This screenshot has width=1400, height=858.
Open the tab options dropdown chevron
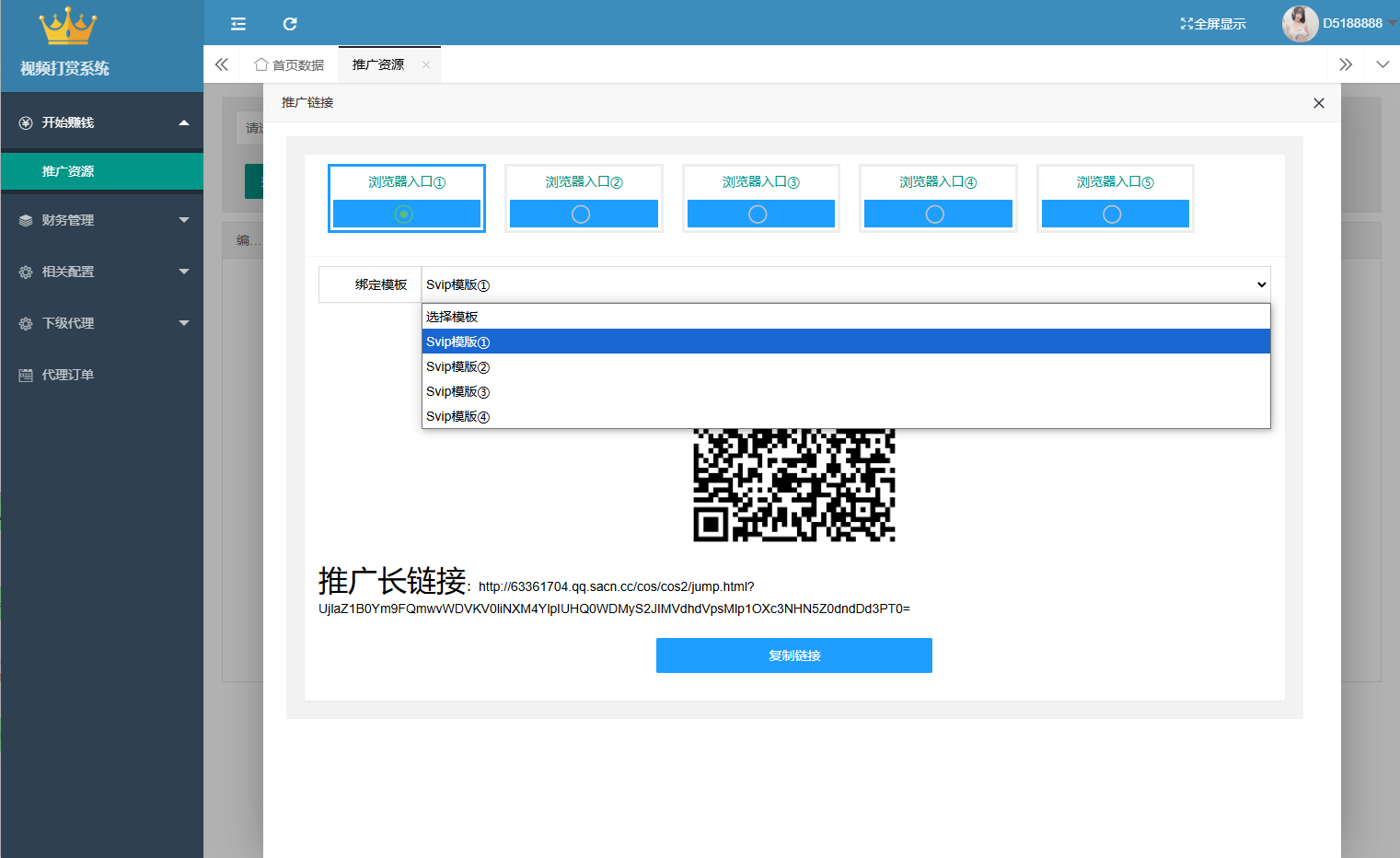coord(1383,64)
